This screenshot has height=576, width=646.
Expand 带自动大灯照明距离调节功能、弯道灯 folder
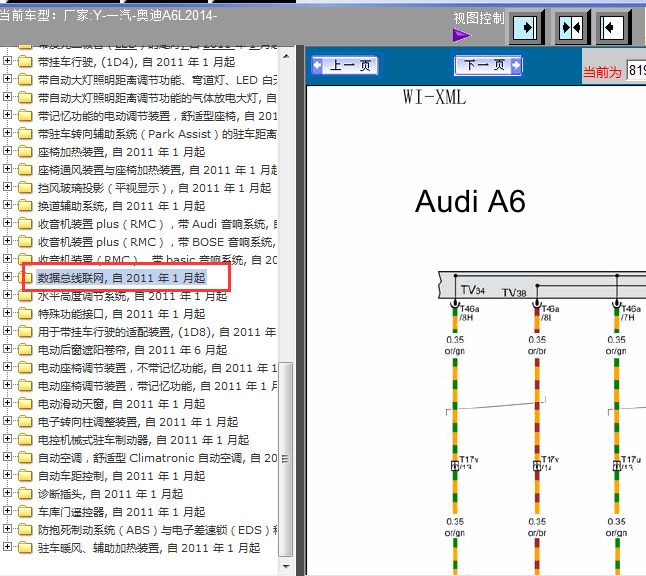[x=7, y=79]
